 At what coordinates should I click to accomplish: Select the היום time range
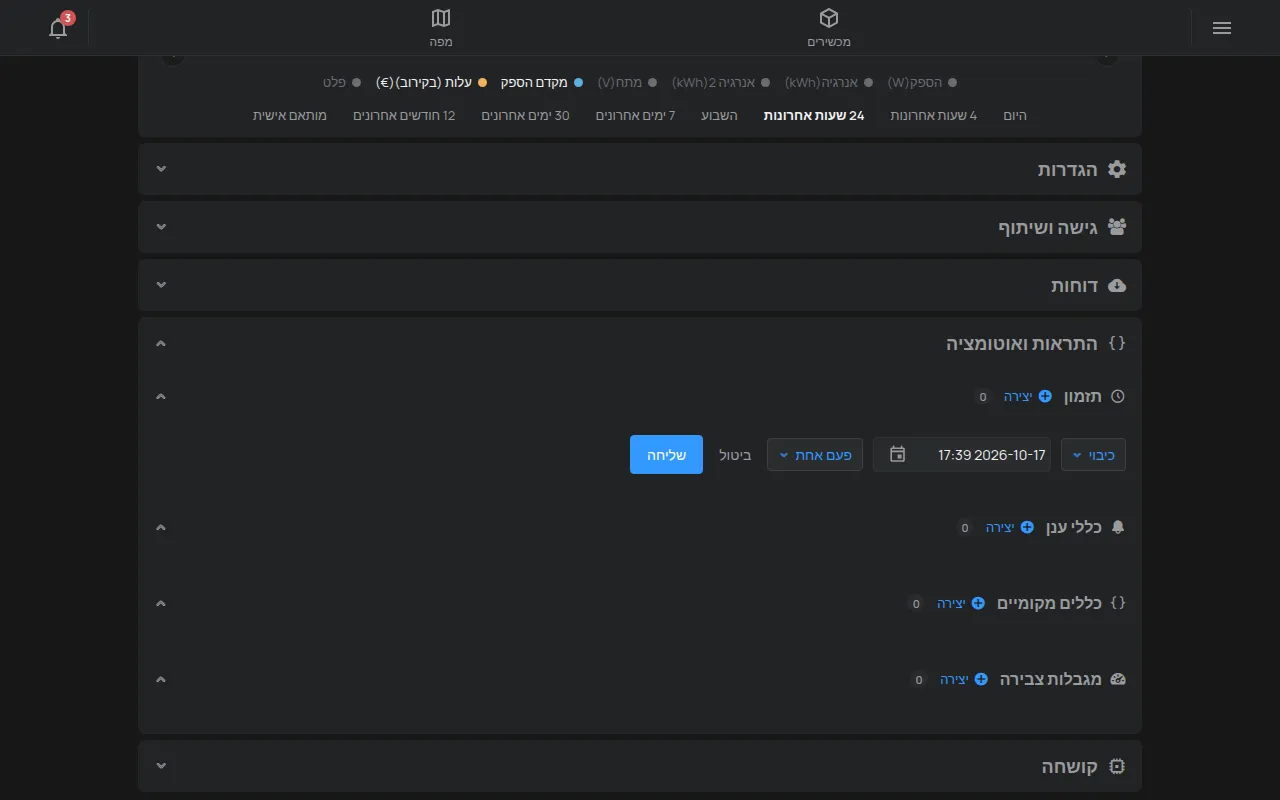point(1015,115)
